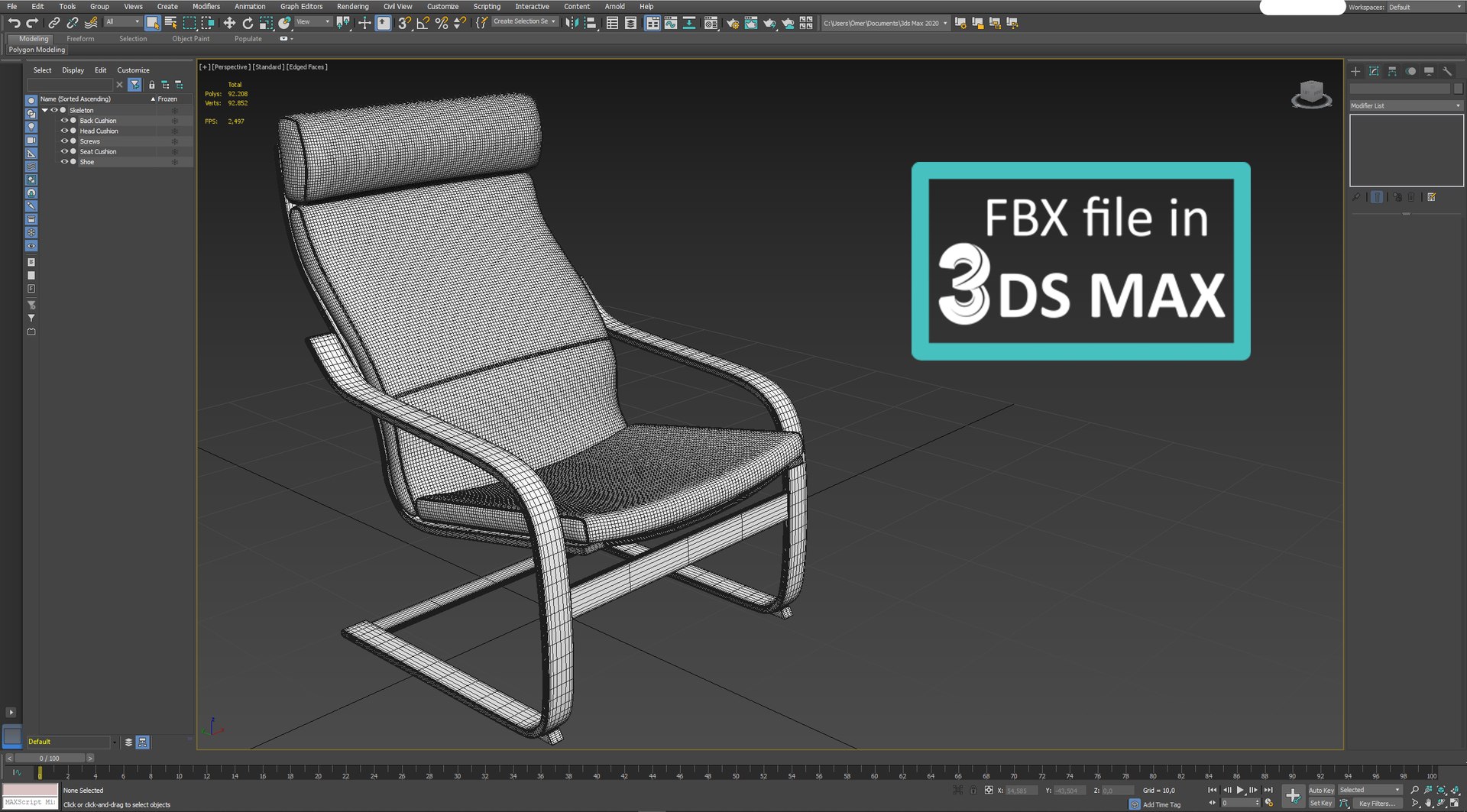Choose Rectangular Selection Region tool
Screen dimensions: 1467x812
(189, 23)
